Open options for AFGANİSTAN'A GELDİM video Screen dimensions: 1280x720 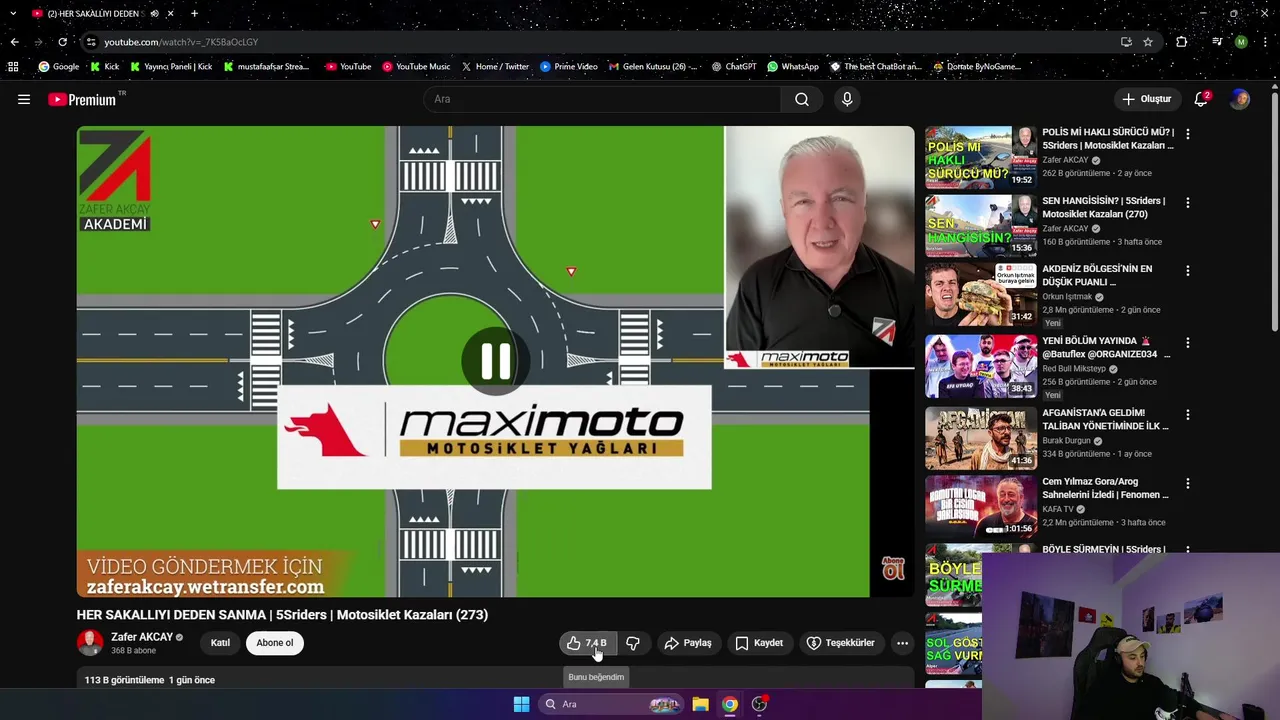[x=1187, y=414]
